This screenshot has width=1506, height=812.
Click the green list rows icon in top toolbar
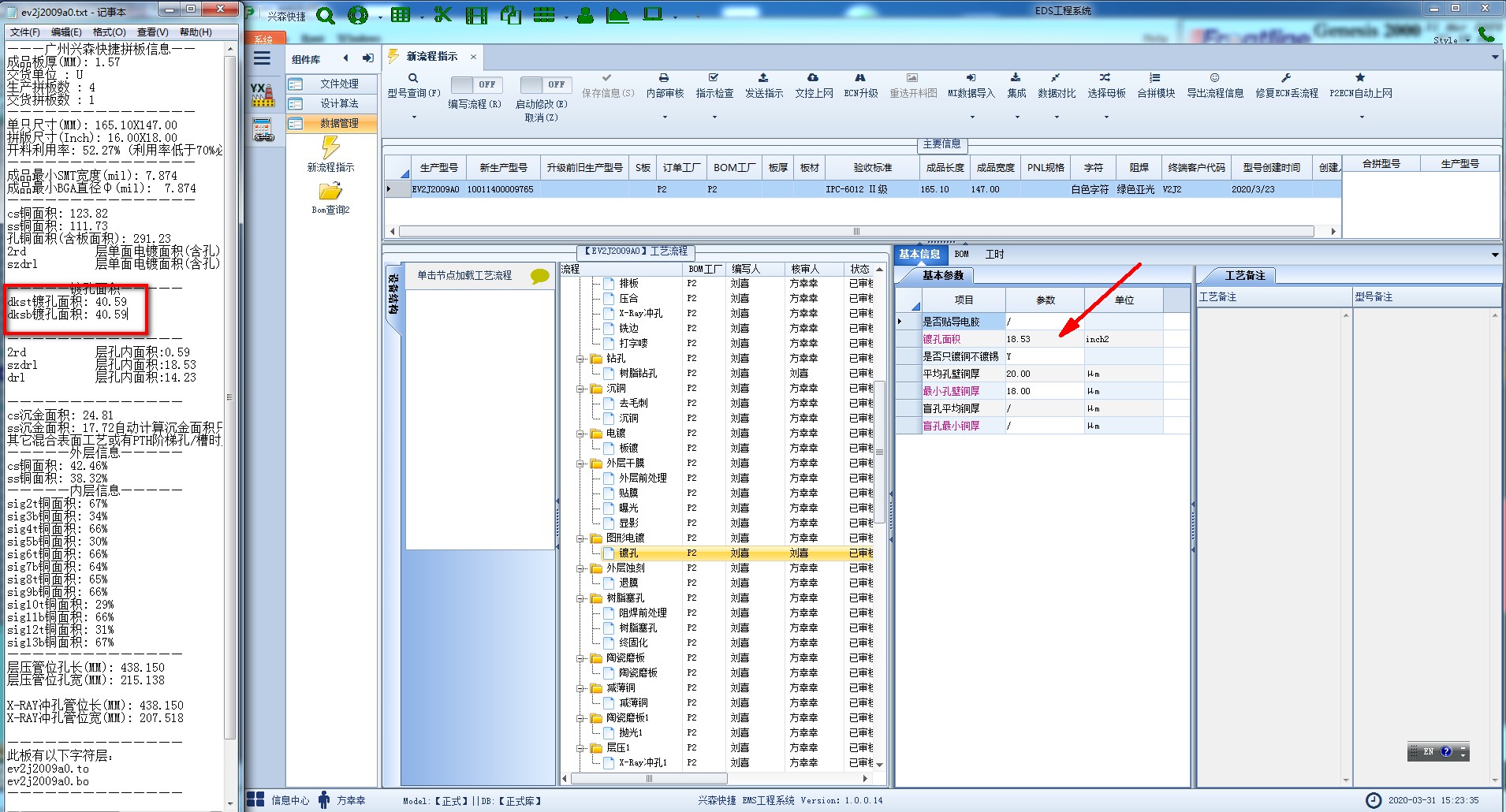point(544,15)
